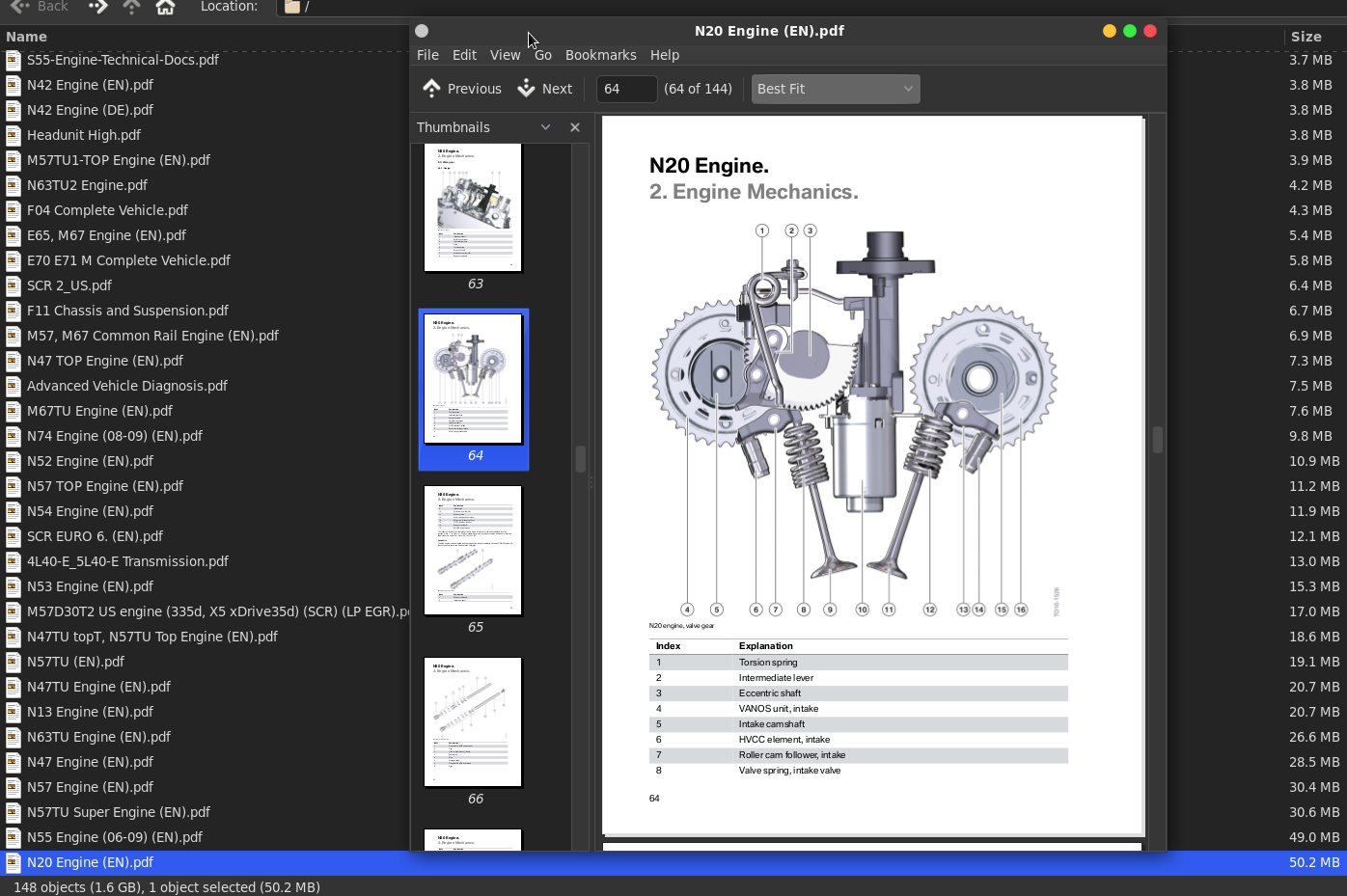Select the page 63 thumbnail
The image size is (1347, 896).
point(473,207)
